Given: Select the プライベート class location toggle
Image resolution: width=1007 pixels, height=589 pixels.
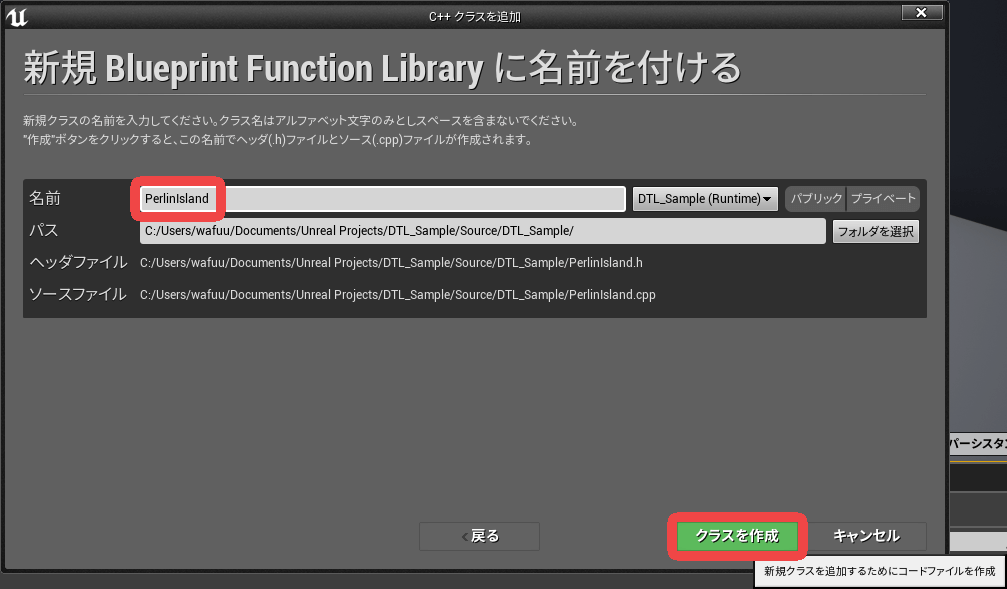Looking at the screenshot, I should tap(883, 199).
